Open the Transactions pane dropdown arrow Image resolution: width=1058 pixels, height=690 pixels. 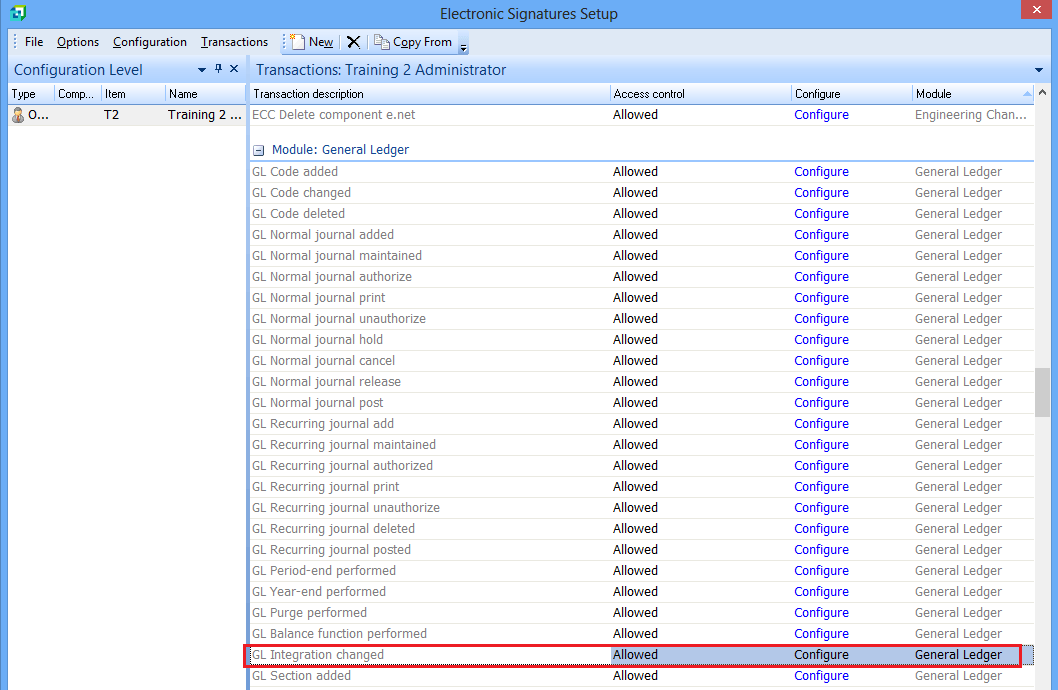click(x=1039, y=70)
